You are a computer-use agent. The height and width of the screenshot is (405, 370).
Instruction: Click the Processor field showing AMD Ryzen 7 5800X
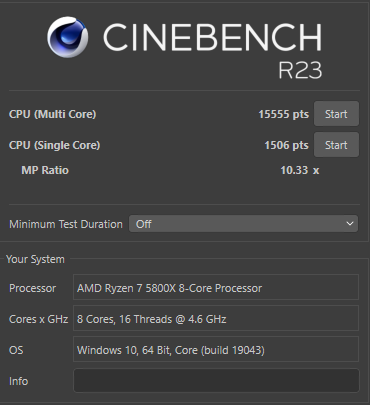(216, 287)
